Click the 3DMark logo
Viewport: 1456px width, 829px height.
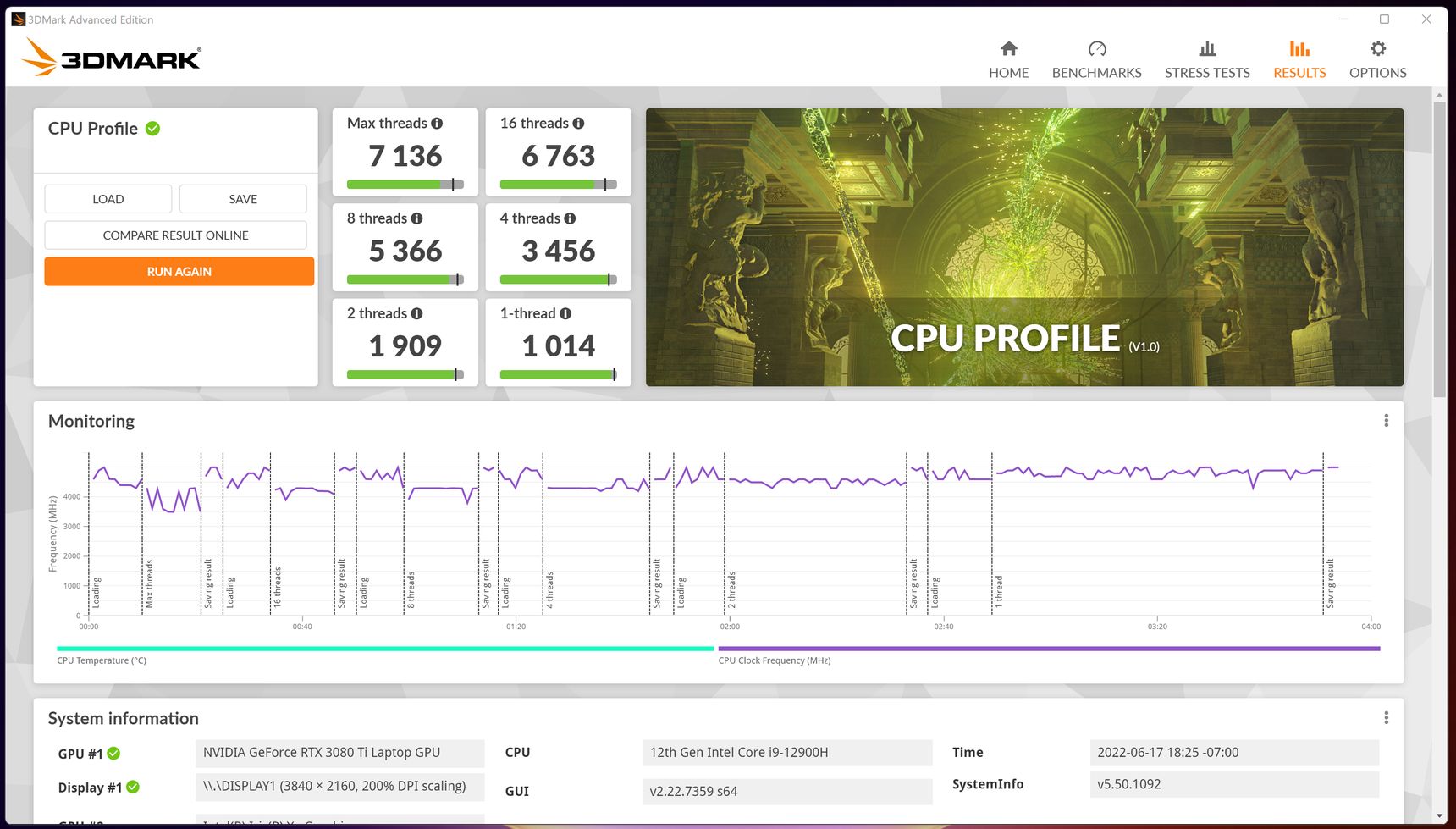[111, 58]
